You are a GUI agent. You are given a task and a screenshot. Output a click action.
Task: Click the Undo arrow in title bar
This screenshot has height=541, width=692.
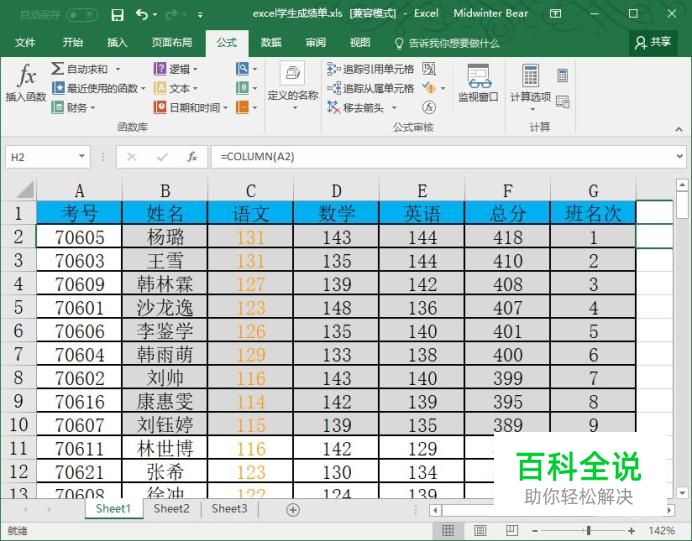[142, 15]
